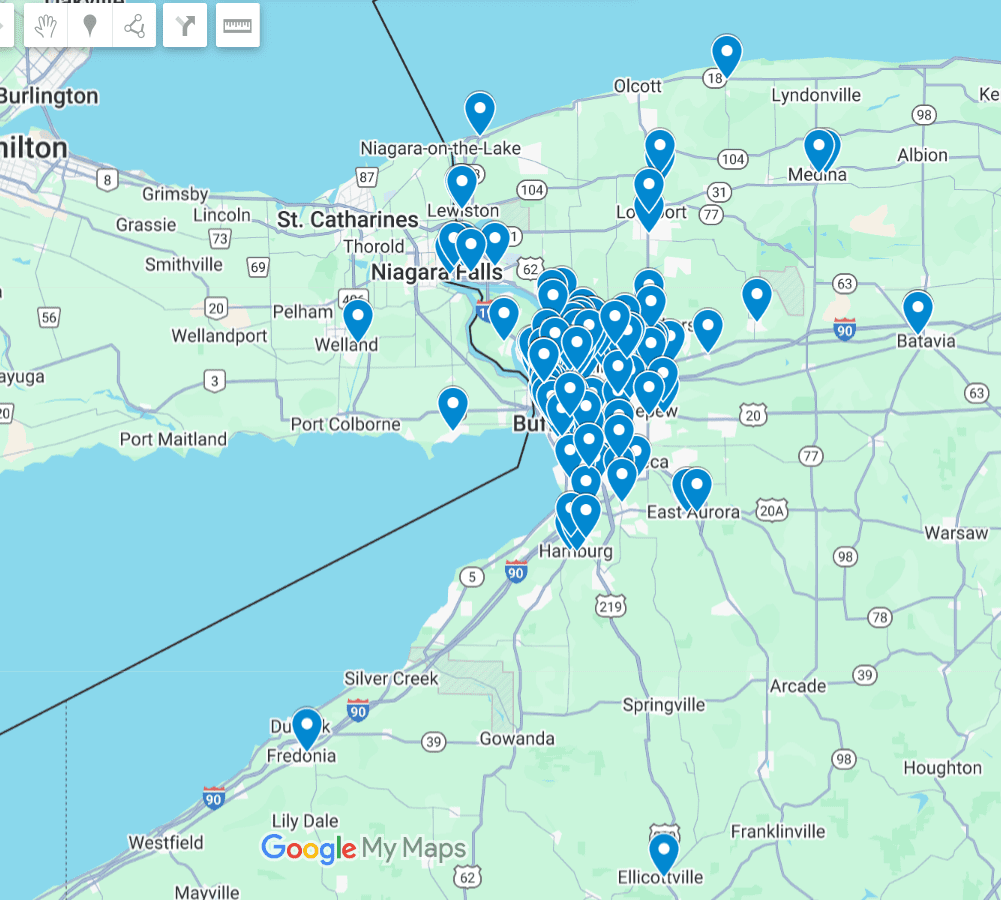Click the map pin at Fredonia
Screen dimensions: 1001x900
[x=306, y=725]
